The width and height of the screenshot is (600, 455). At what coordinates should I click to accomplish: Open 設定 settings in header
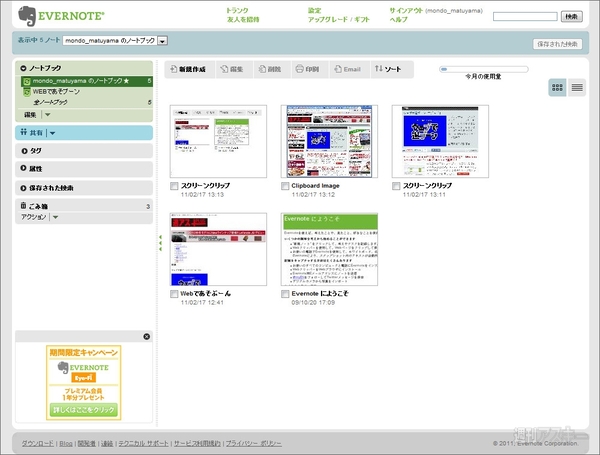(315, 11)
